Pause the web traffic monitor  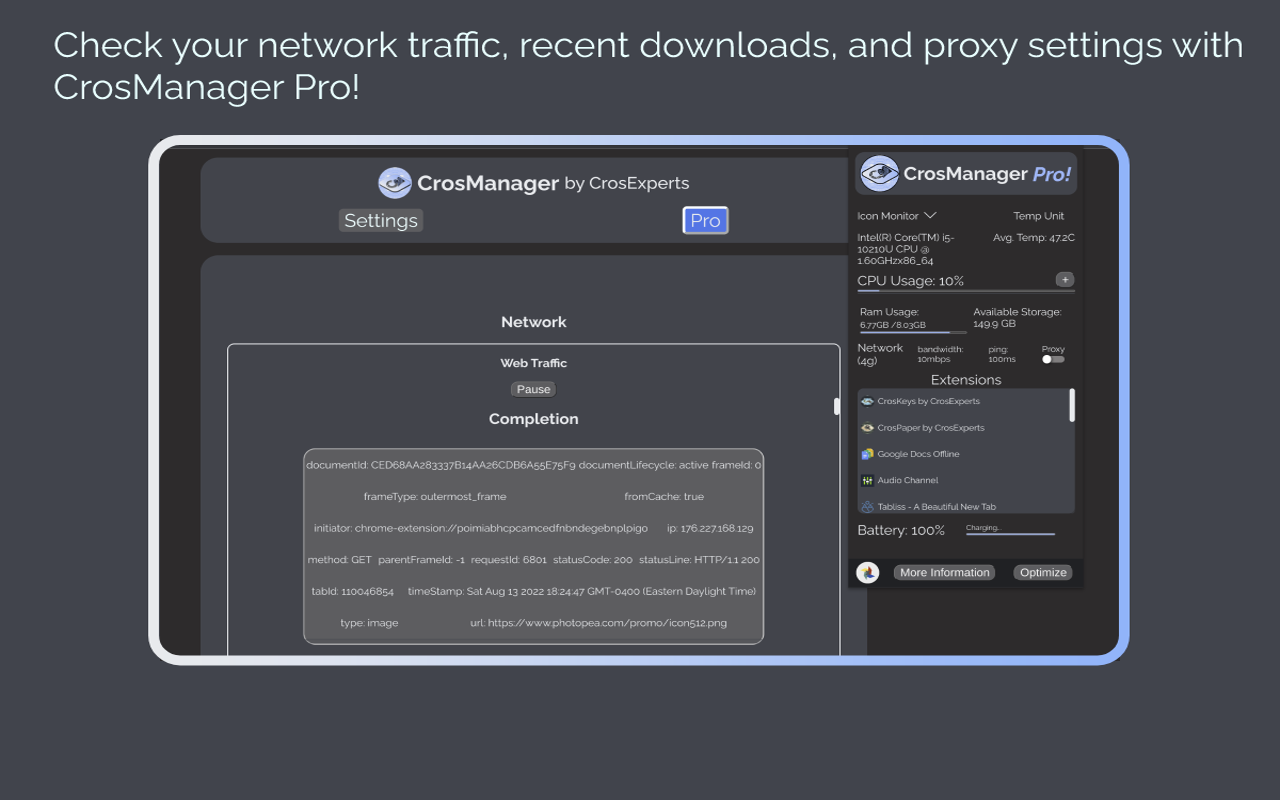tap(534, 389)
